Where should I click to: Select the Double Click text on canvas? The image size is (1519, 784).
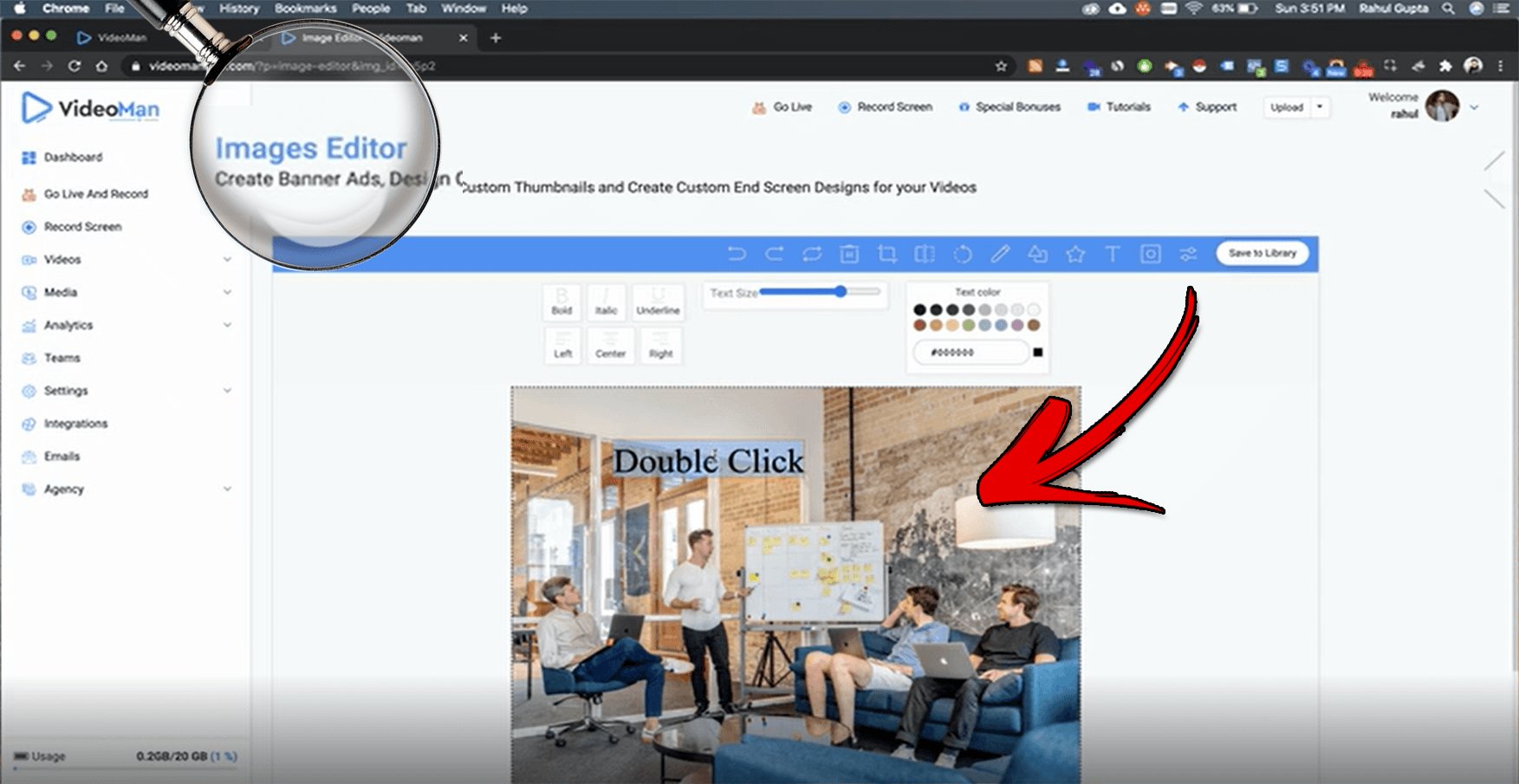click(708, 461)
